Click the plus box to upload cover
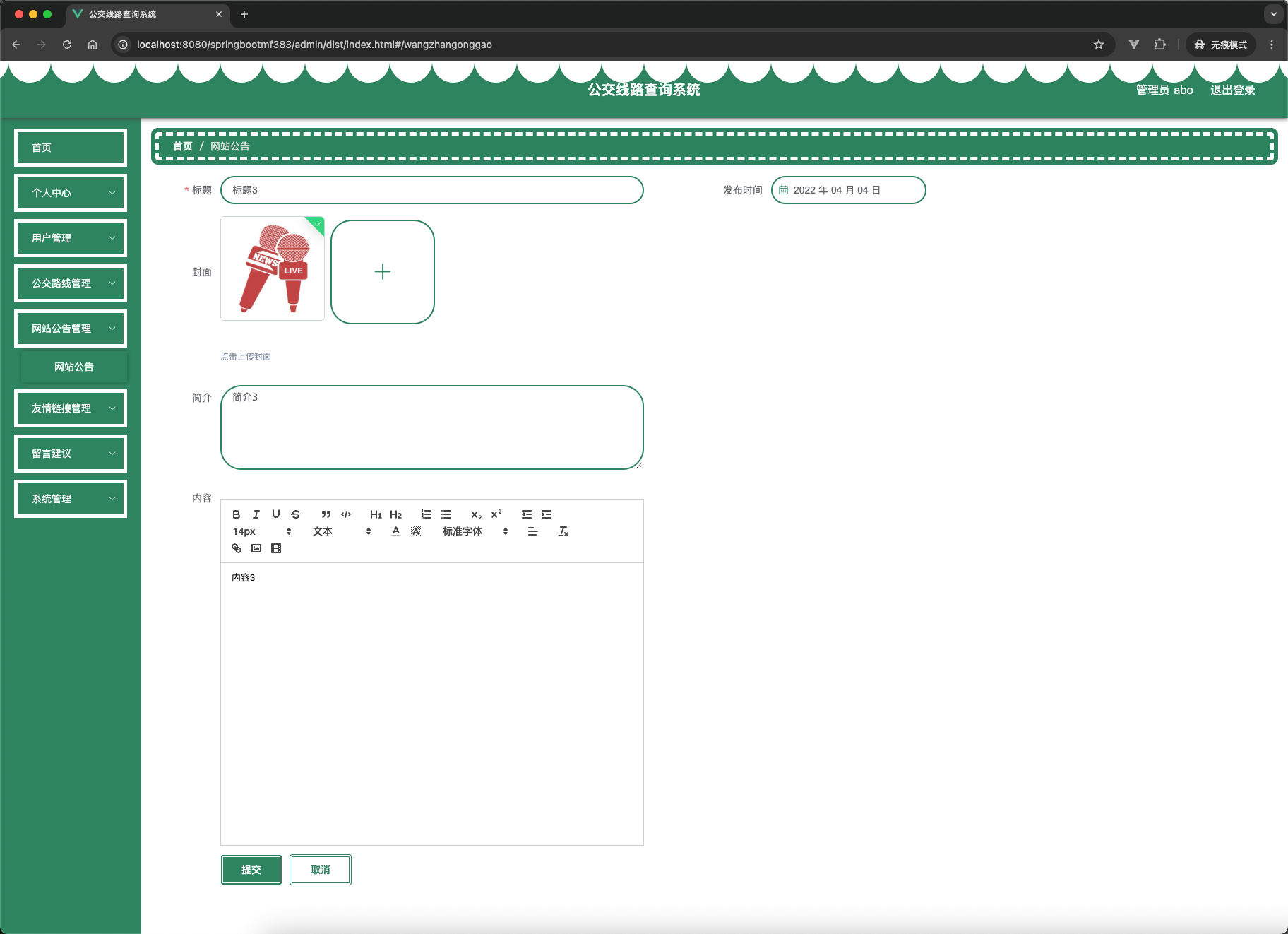1288x934 pixels. pos(383,272)
